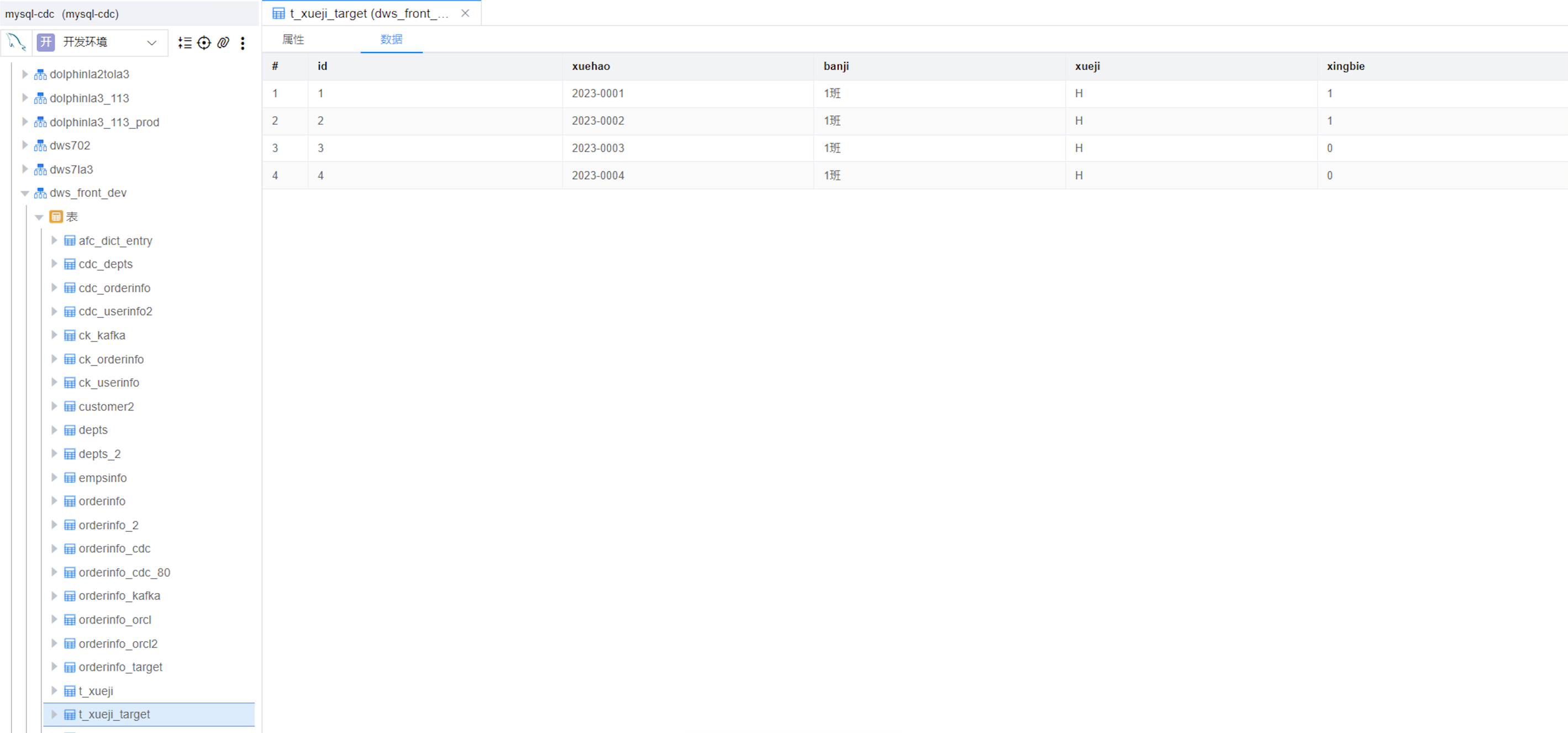Switch to the 属性 tab
This screenshot has width=1568, height=733.
(293, 40)
